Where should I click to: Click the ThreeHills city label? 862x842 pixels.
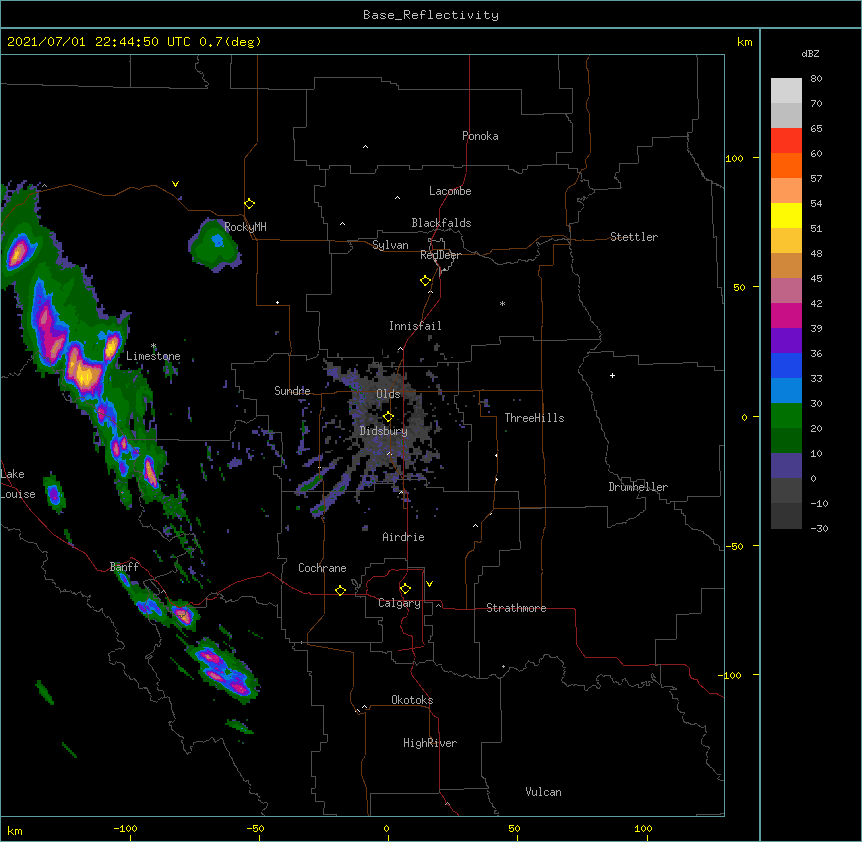tap(534, 418)
